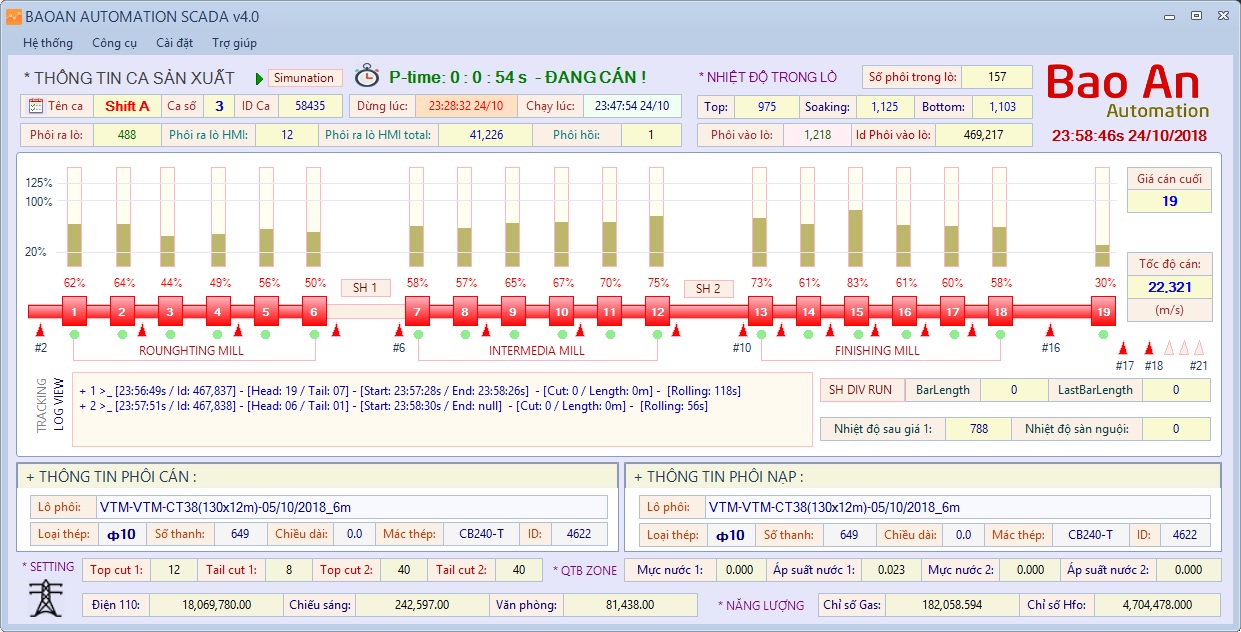Select rolling stand 7 red box
Screen dimensions: 1241x632
click(x=417, y=311)
